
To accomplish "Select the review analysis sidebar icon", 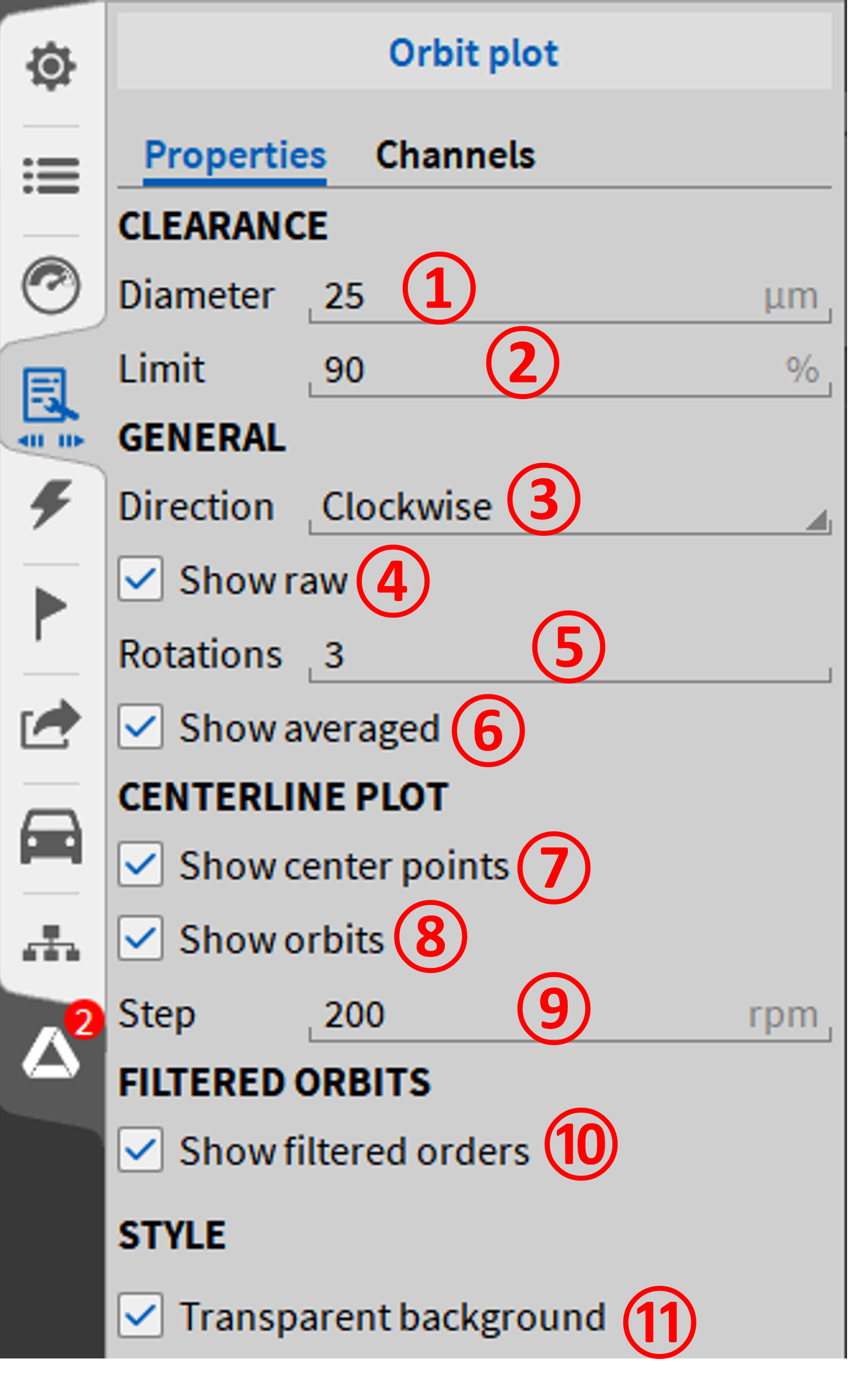I will [50, 404].
